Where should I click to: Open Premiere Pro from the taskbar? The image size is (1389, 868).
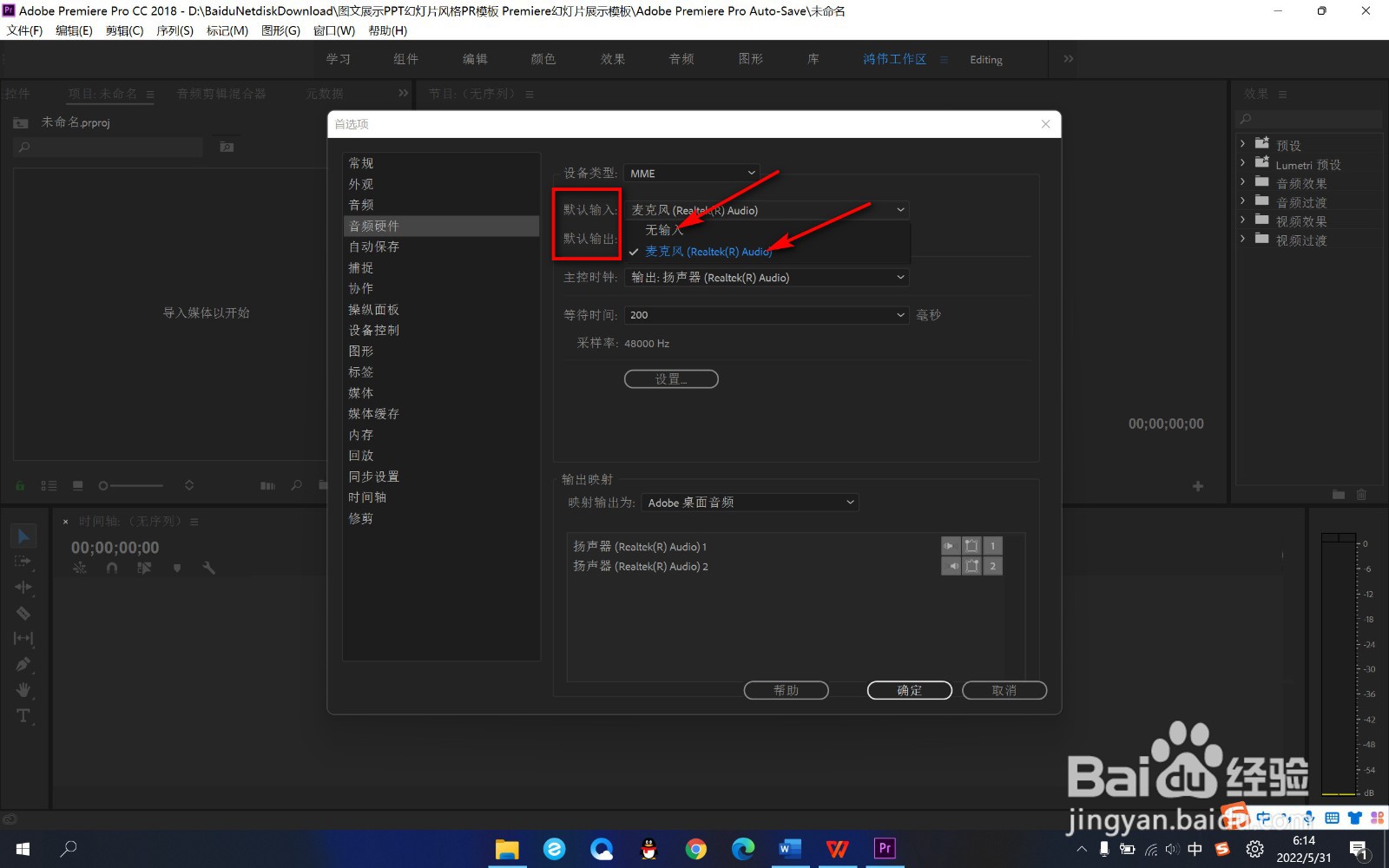[x=885, y=848]
